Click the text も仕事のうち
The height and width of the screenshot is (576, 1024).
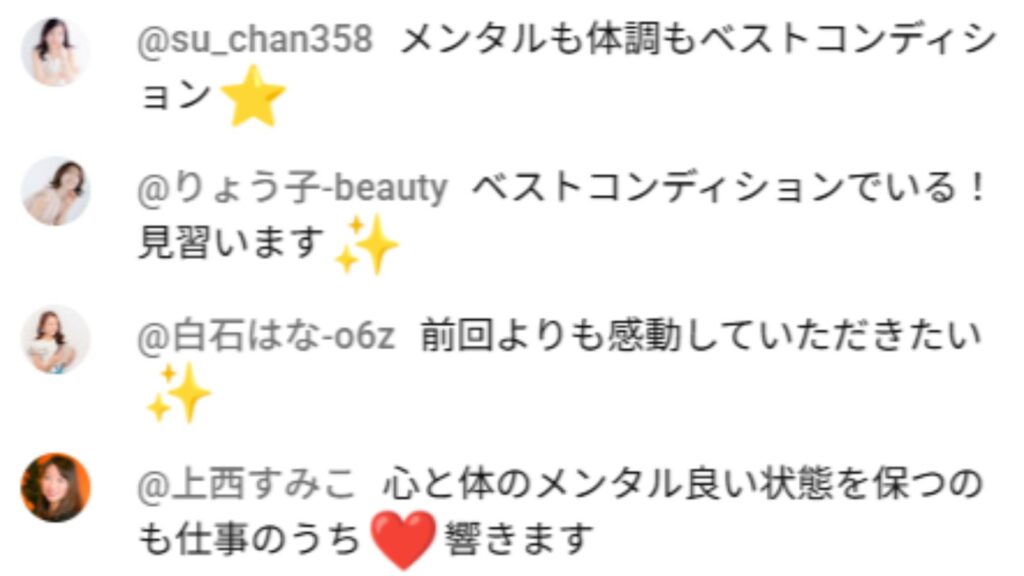(x=250, y=539)
